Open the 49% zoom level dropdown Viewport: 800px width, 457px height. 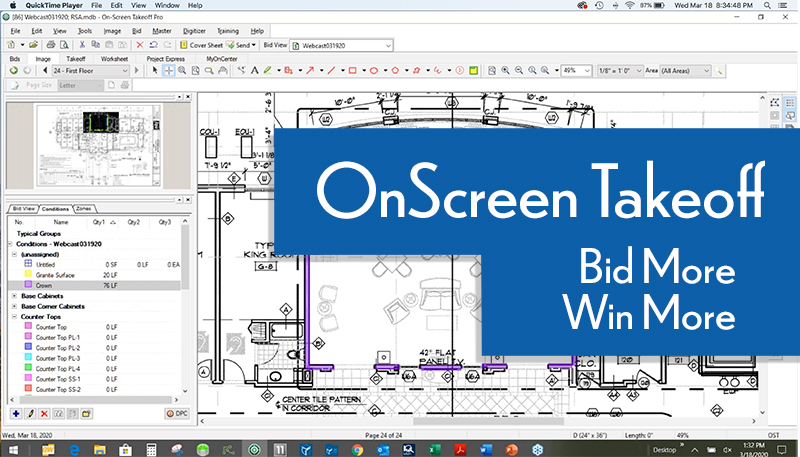[576, 70]
